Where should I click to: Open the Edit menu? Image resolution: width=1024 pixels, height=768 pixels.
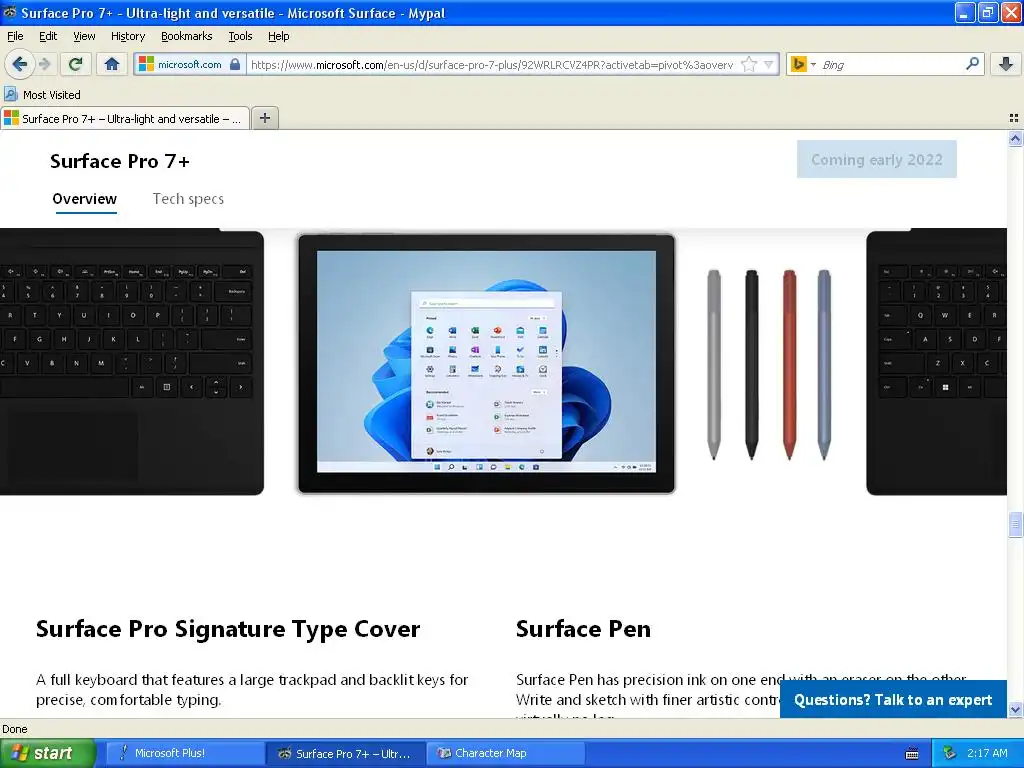[48, 36]
